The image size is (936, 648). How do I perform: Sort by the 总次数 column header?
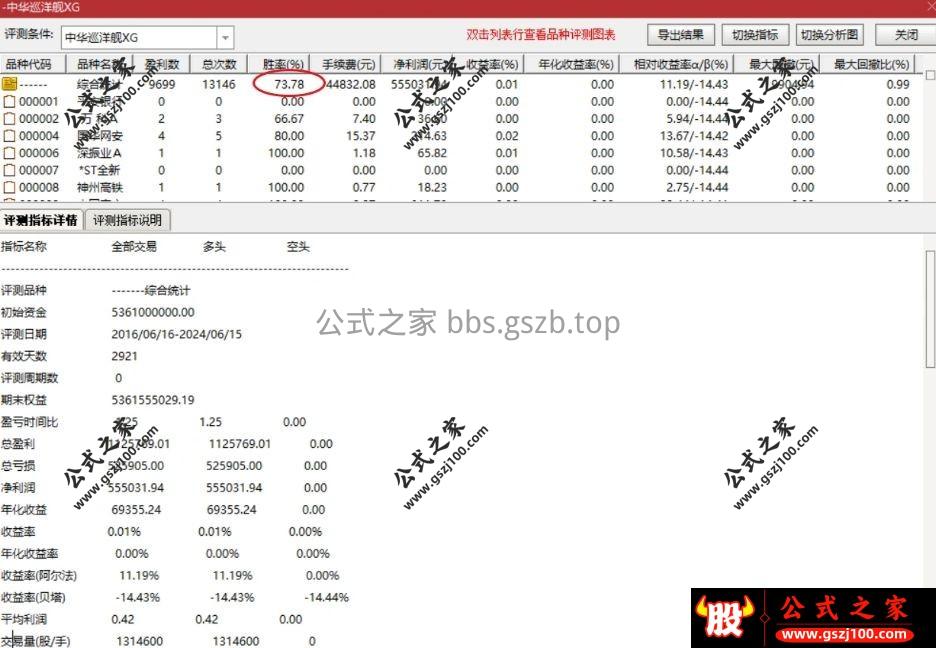click(219, 64)
